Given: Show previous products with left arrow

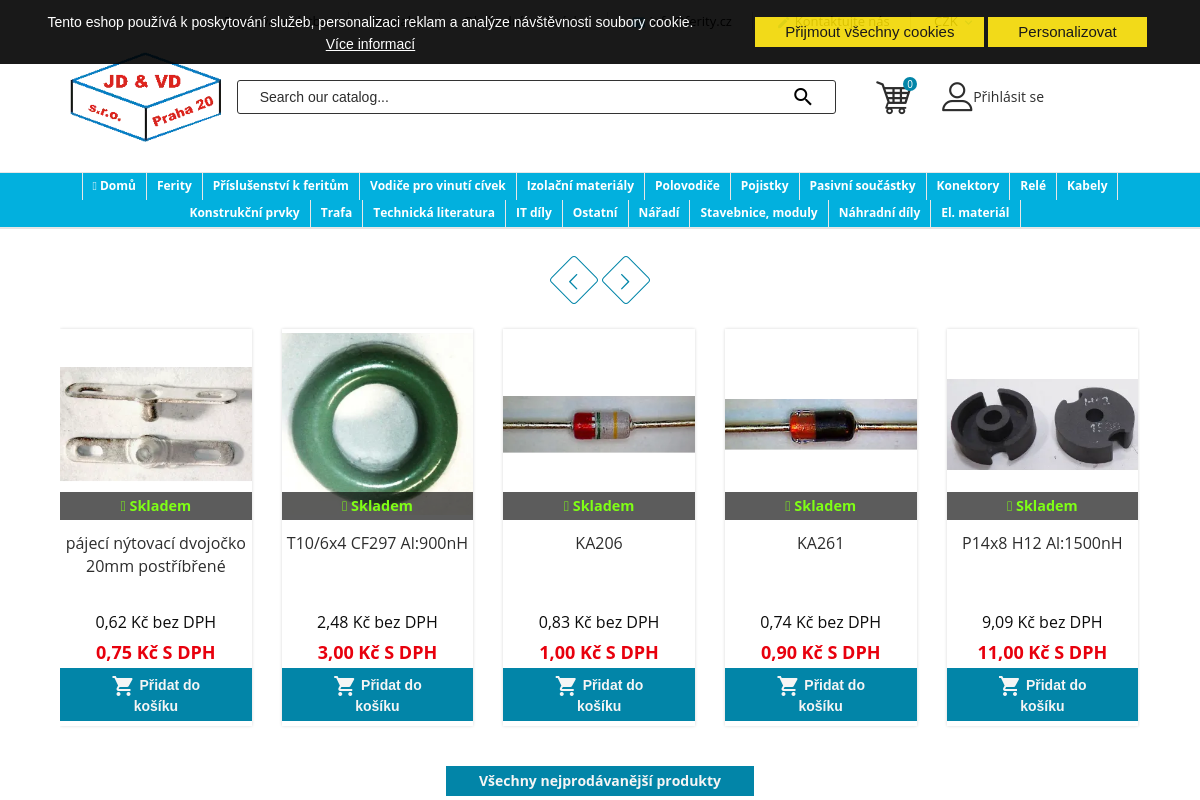Looking at the screenshot, I should tap(574, 280).
